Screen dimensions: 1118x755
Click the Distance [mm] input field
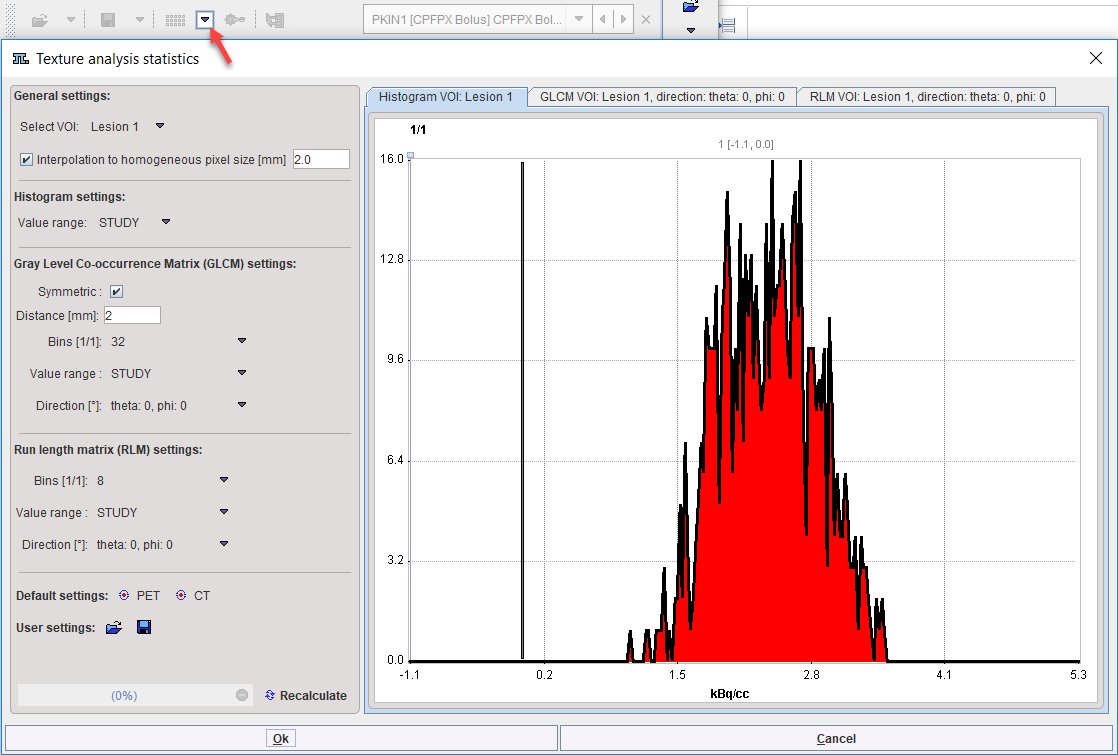click(x=132, y=315)
